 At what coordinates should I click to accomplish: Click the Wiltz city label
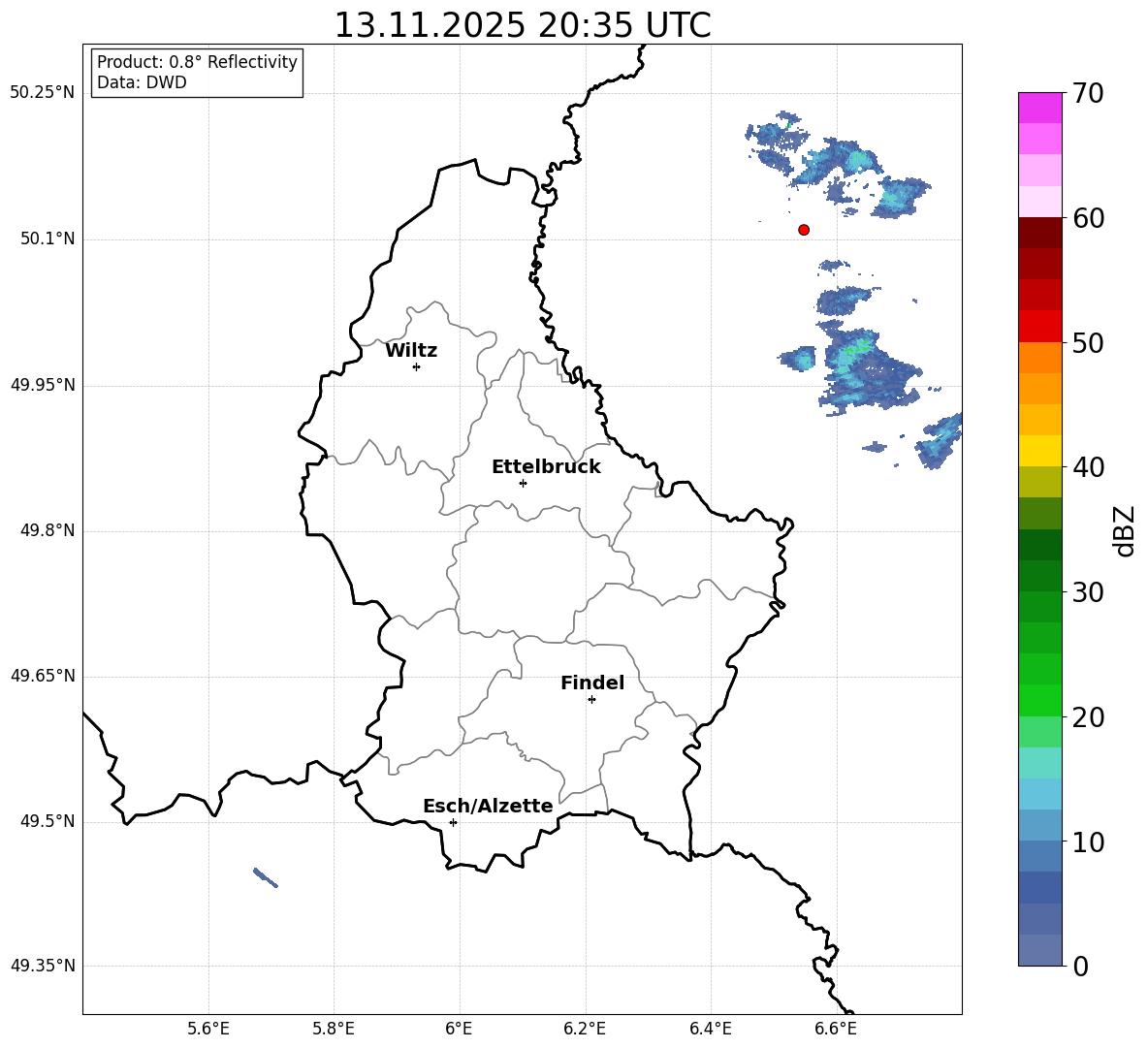411,351
